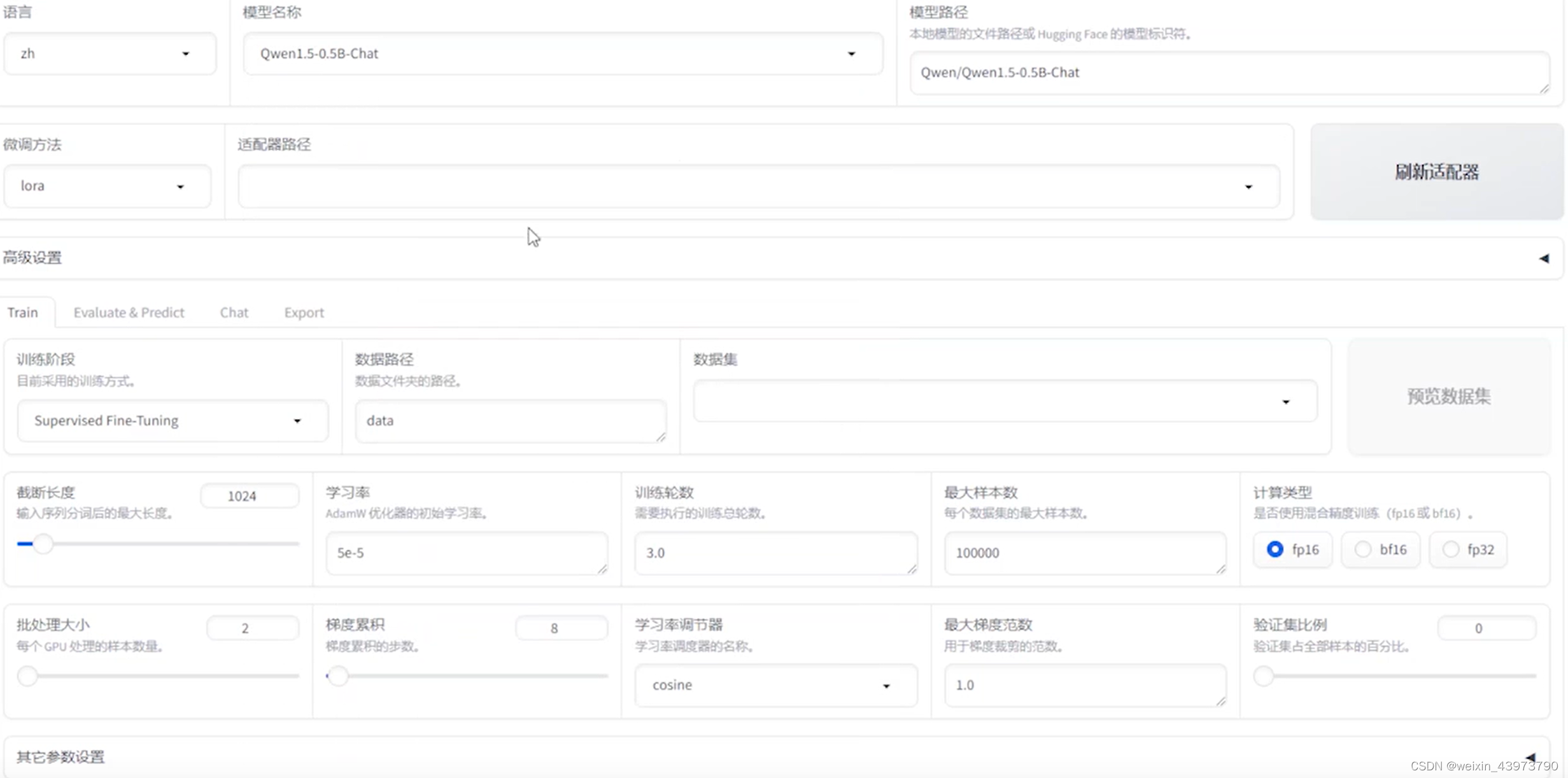Open the 适配器路径 dropdown arrow

tap(1248, 187)
